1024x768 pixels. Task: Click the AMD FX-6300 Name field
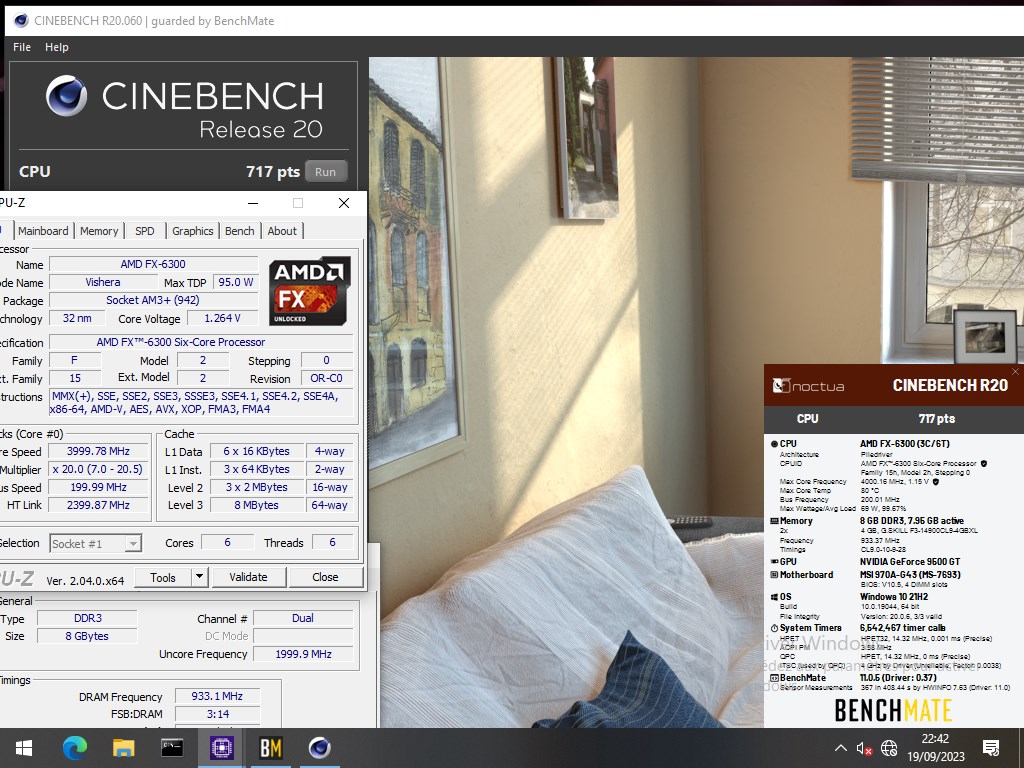point(153,264)
